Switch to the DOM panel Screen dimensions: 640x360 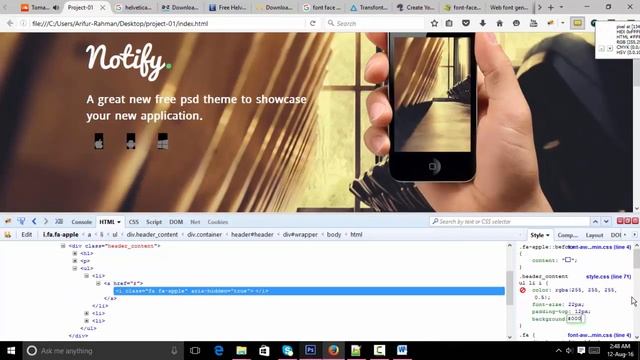(176, 222)
